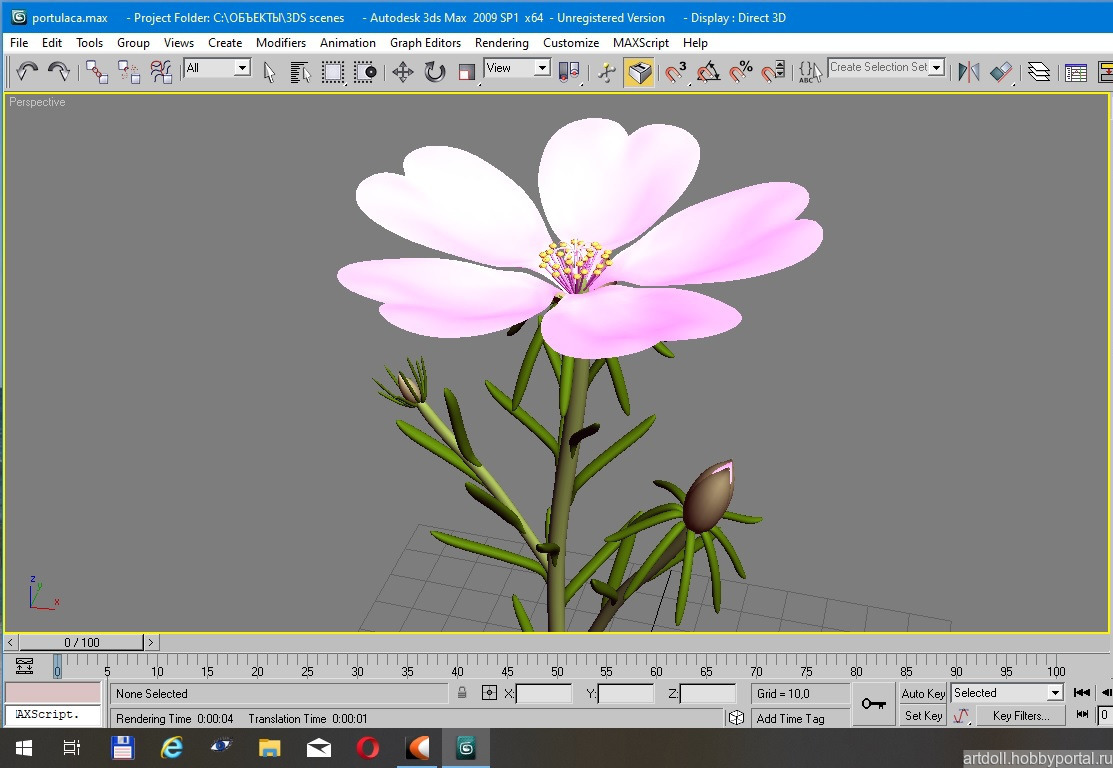
Task: Open the Layer Manager icon
Action: 1039,72
